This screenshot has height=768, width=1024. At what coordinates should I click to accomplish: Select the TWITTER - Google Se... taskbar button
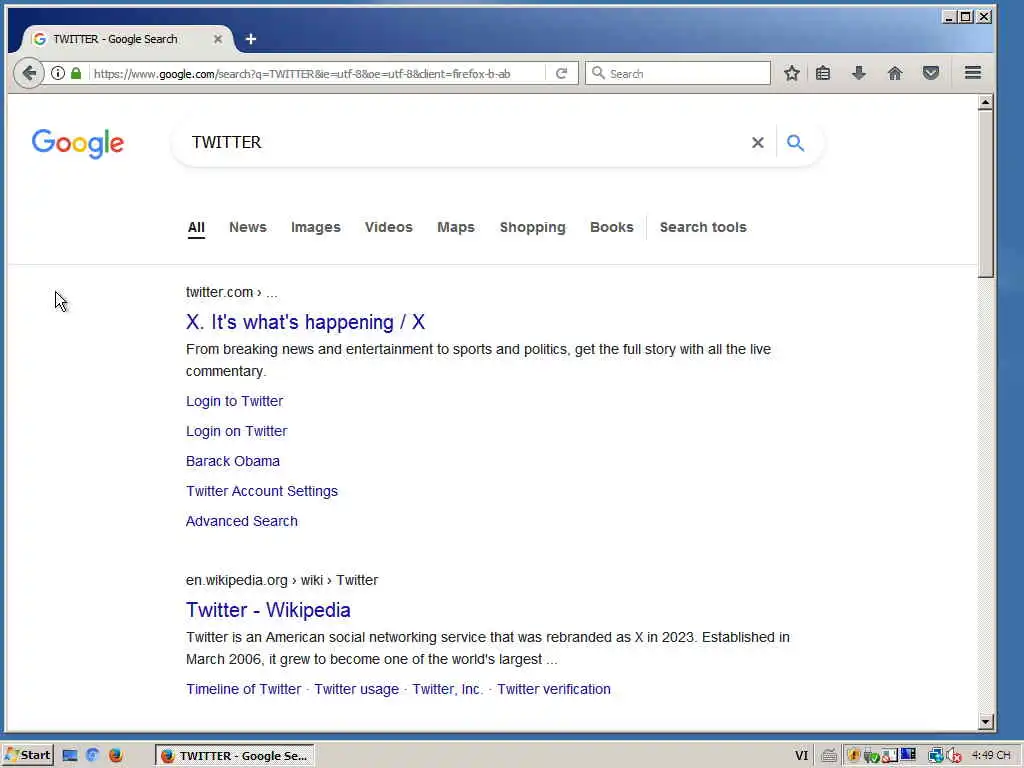[x=235, y=756]
